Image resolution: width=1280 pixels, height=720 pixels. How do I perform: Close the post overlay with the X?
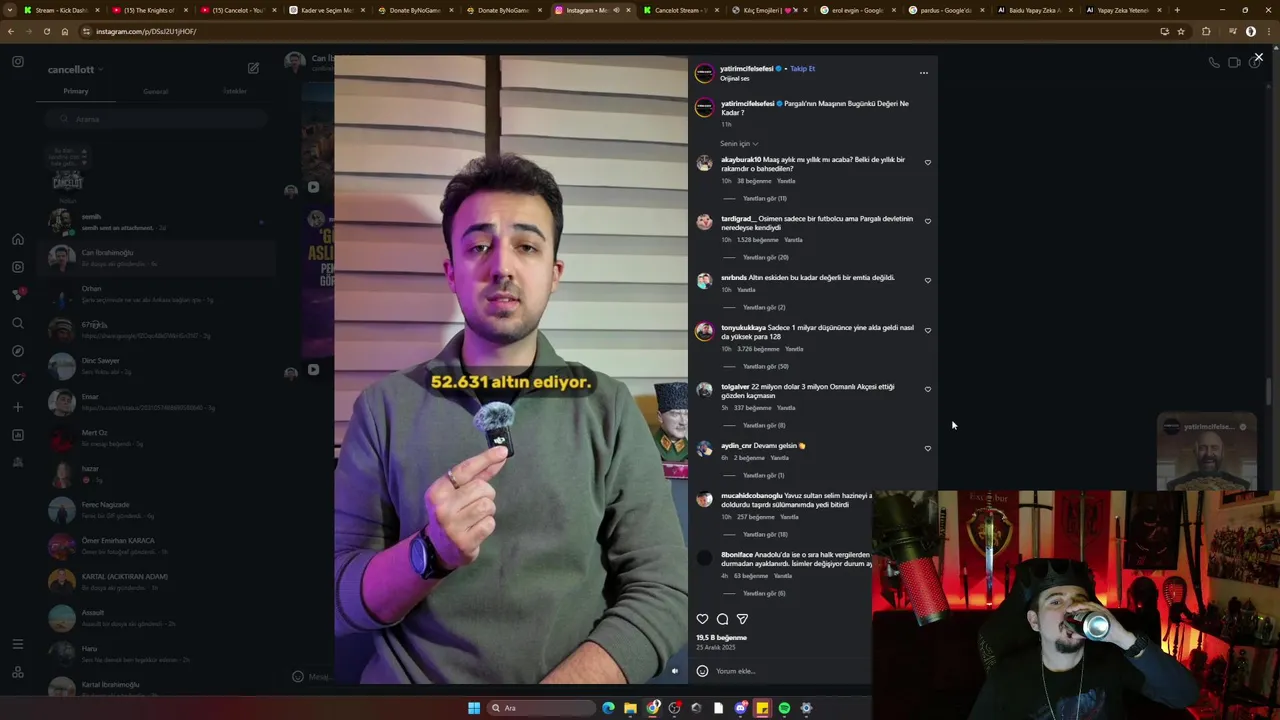pyautogui.click(x=1258, y=57)
